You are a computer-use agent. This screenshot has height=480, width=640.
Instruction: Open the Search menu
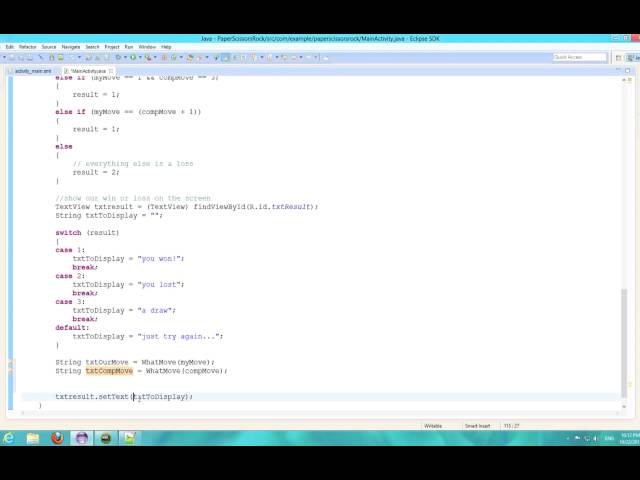coord(92,47)
